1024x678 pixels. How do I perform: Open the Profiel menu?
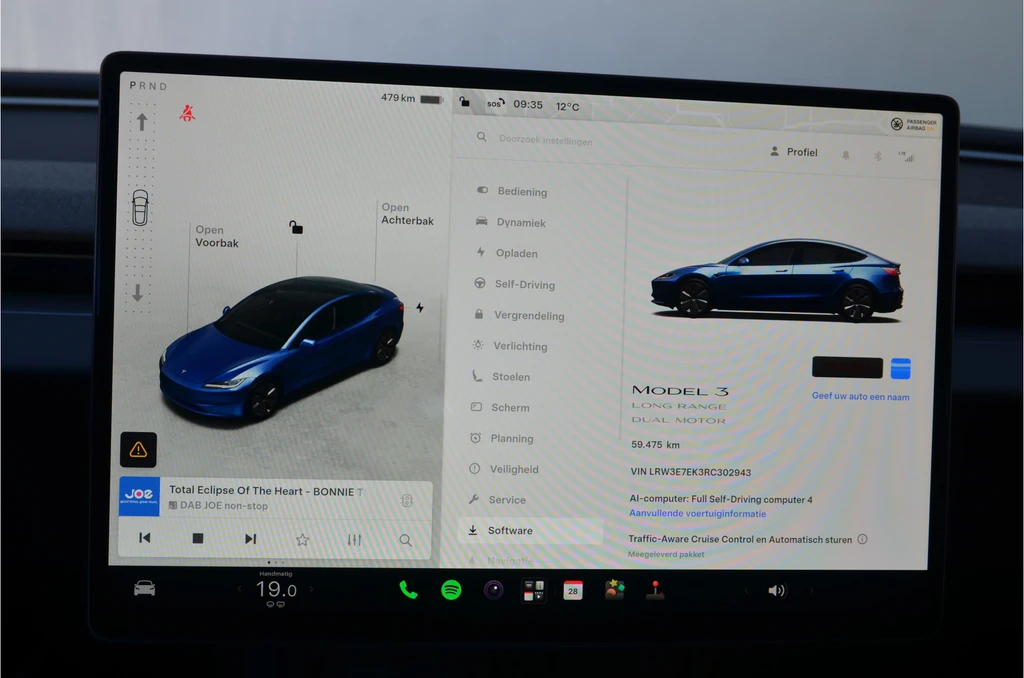793,152
